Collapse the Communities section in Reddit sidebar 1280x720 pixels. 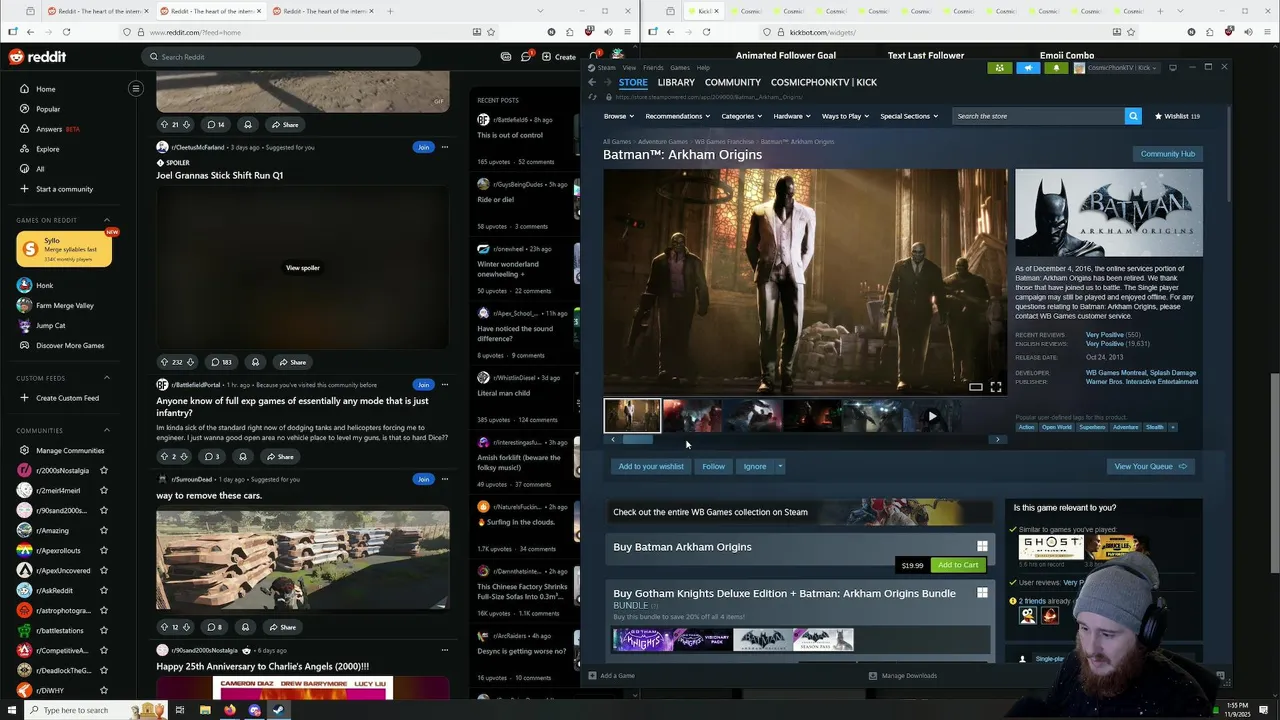(x=107, y=431)
